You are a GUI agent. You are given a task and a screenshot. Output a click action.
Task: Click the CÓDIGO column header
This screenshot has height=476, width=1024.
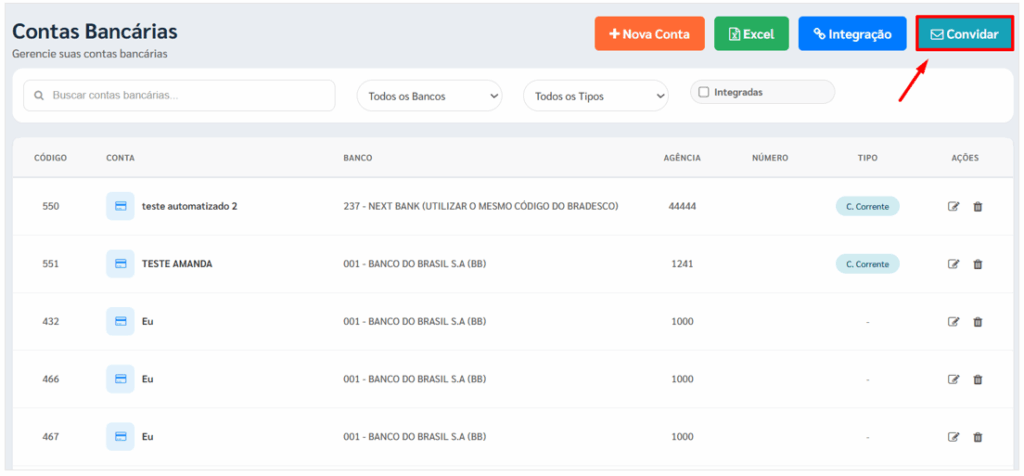pos(50,158)
